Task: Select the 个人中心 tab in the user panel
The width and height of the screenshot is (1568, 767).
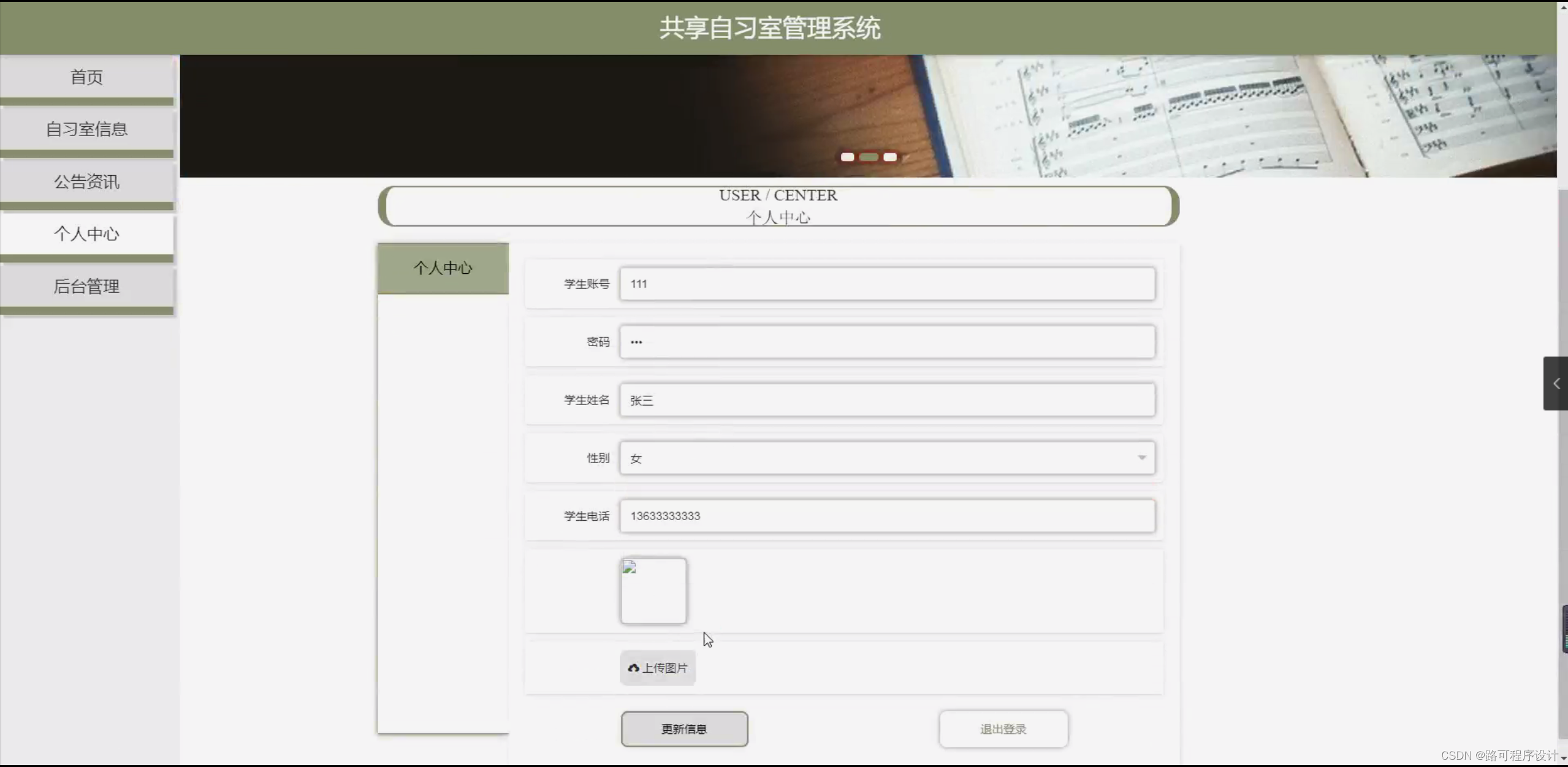Action: pos(443,268)
